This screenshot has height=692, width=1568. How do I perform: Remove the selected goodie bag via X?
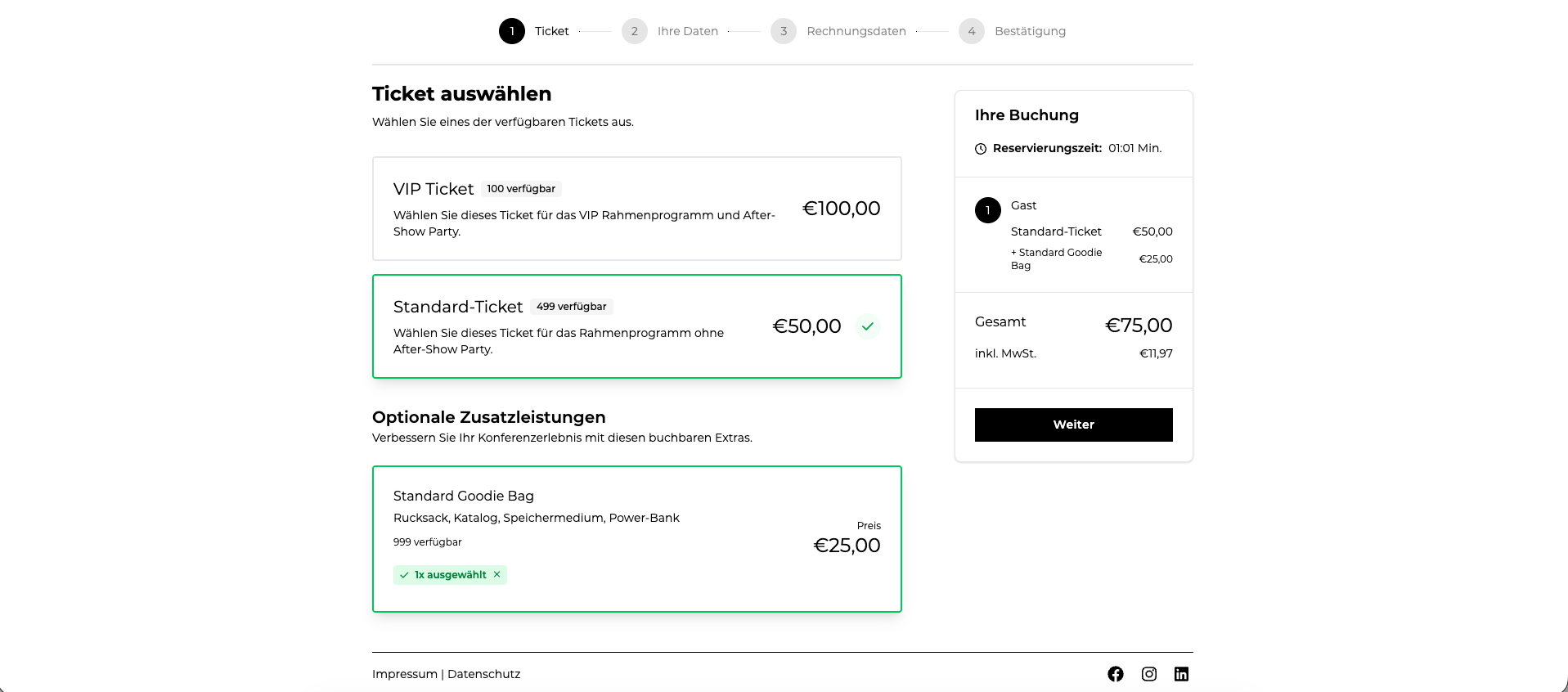click(497, 575)
